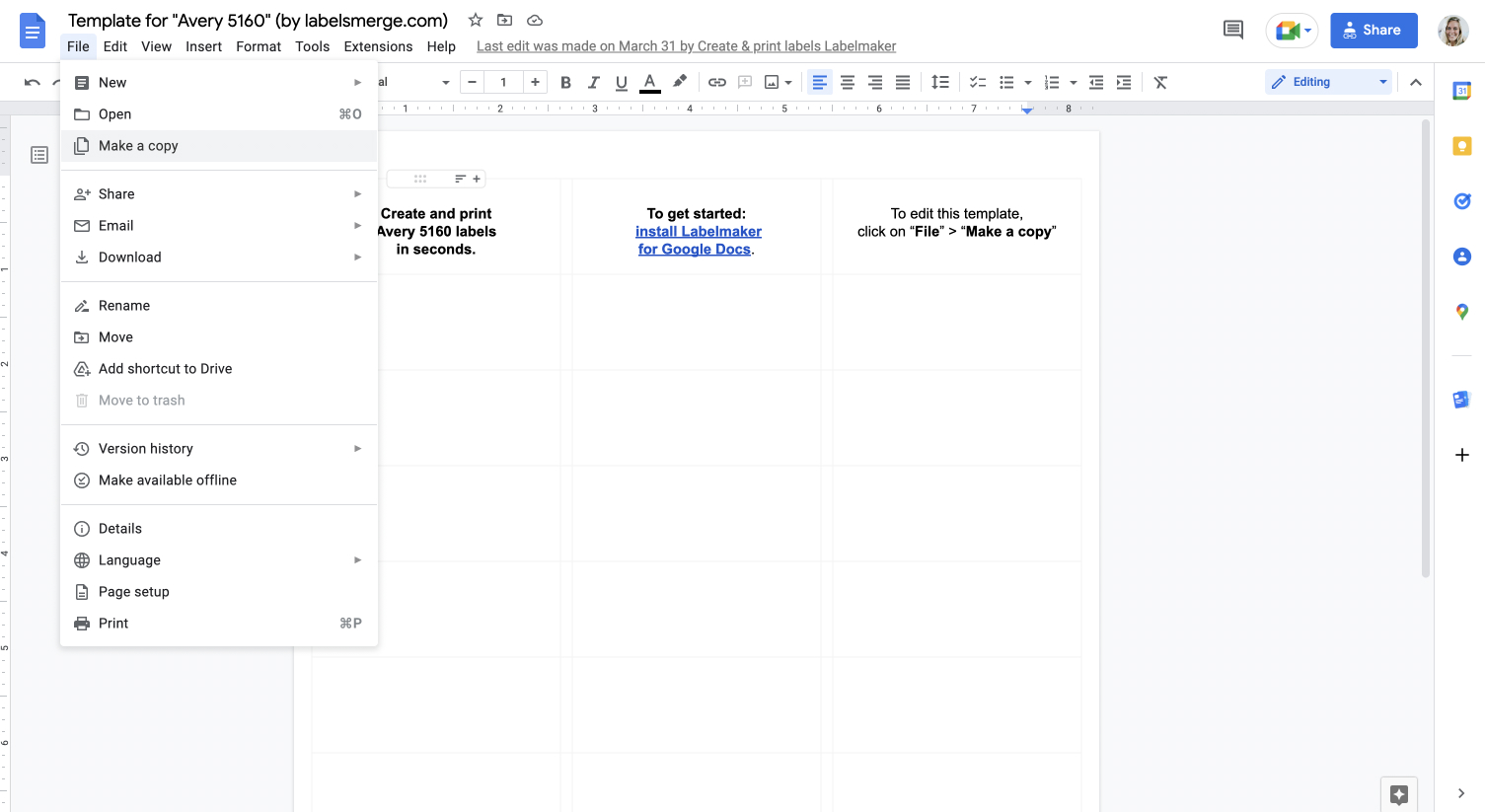
Task: Set center text alignment
Action: (x=847, y=83)
